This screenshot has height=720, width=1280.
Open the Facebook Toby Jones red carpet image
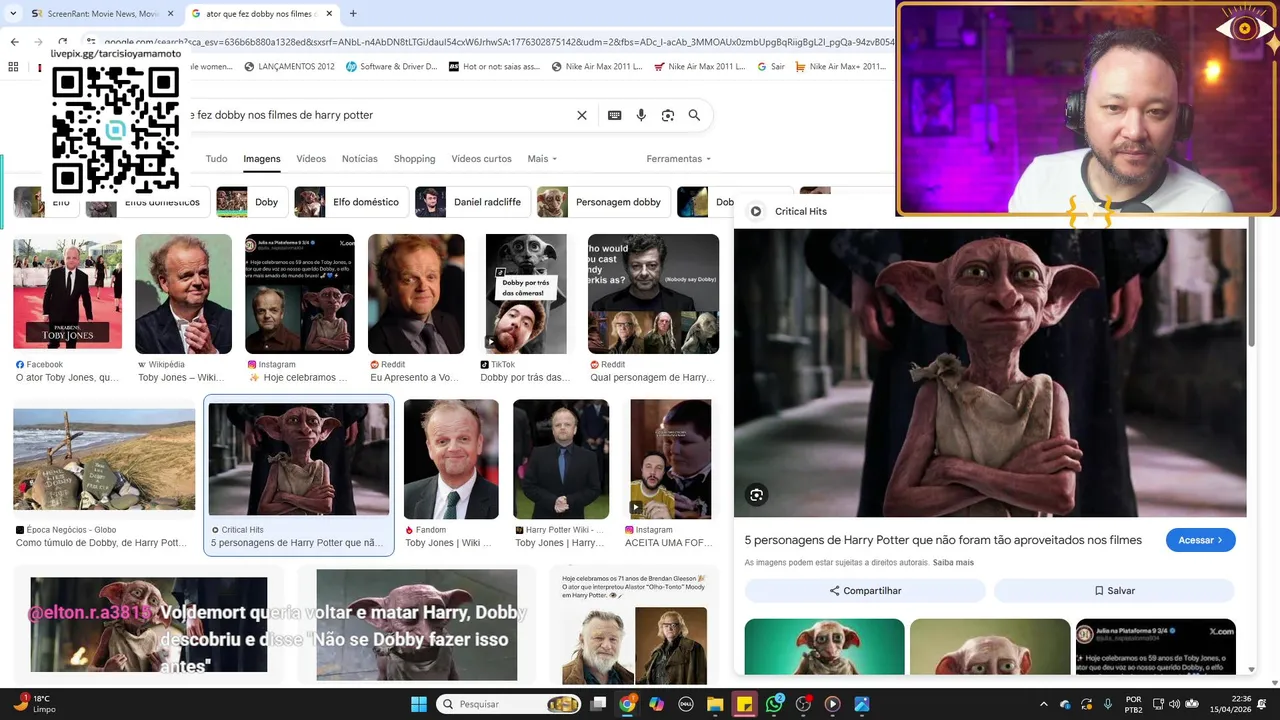pyautogui.click(x=67, y=292)
